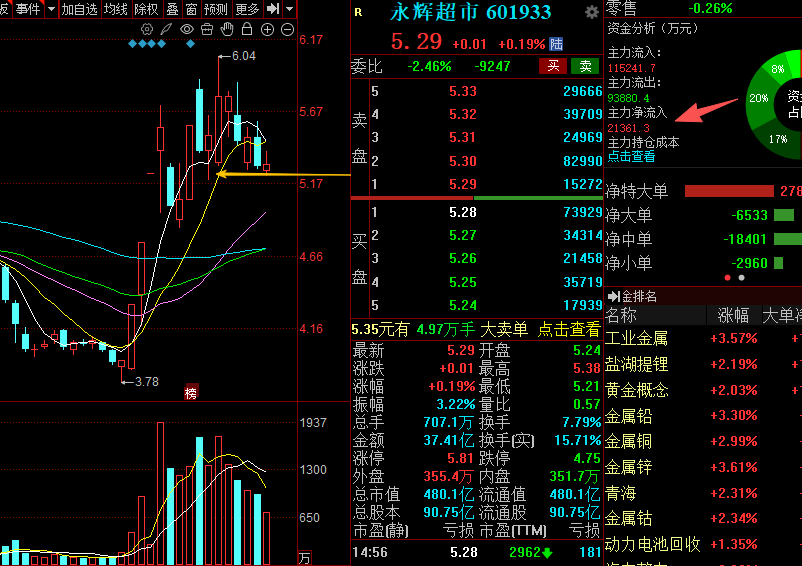Select the red pagination dot
The image size is (802, 566).
click(x=727, y=278)
